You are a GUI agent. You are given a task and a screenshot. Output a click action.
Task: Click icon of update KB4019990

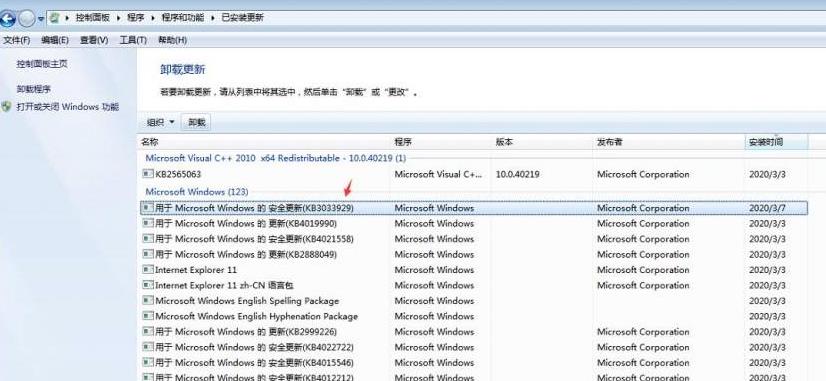coord(148,223)
